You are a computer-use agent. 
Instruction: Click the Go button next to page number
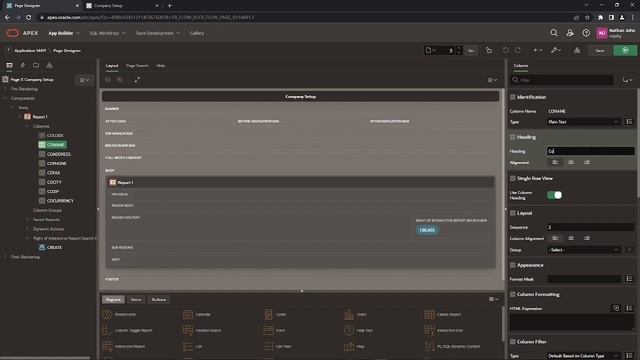click(x=471, y=50)
